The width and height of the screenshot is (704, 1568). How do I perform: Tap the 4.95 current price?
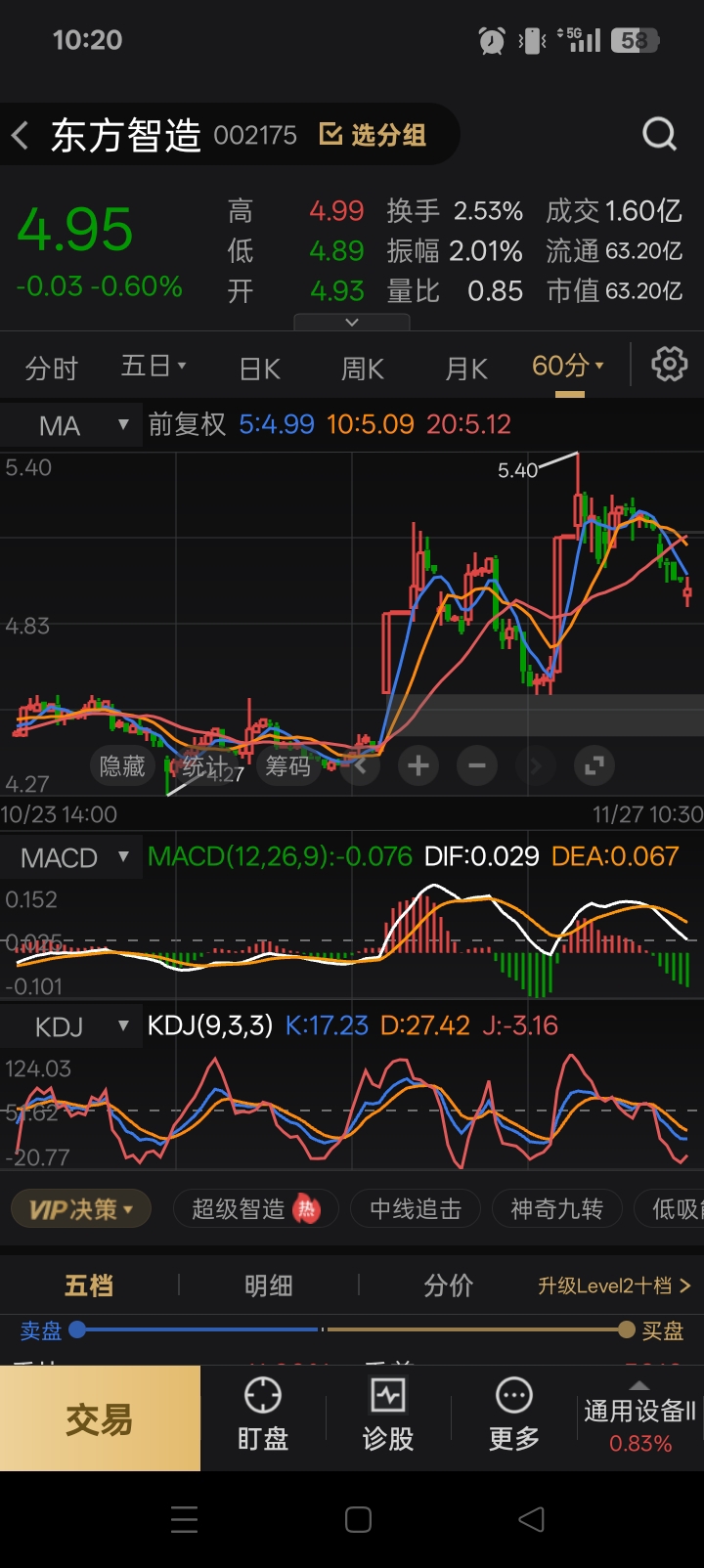[75, 230]
